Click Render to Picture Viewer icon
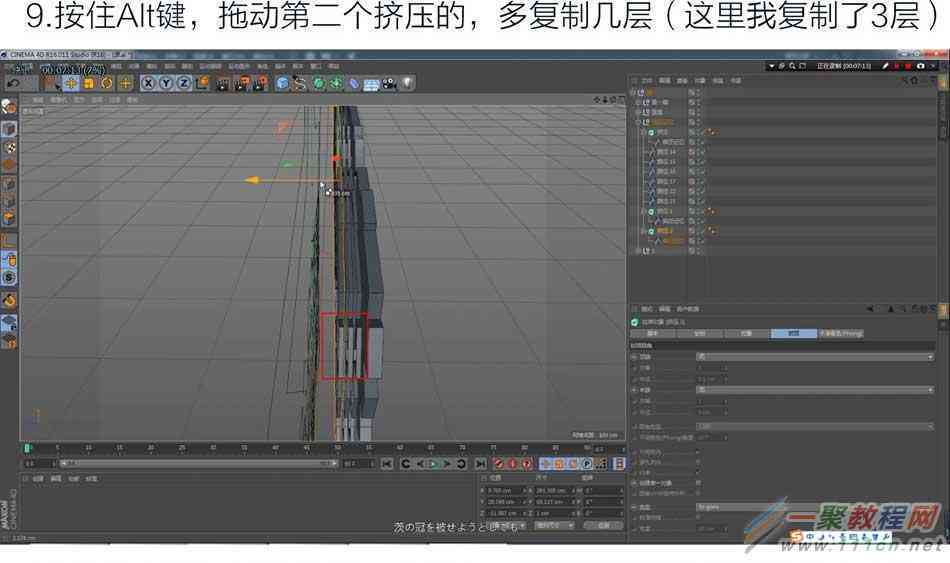The height and width of the screenshot is (563, 950). point(242,84)
